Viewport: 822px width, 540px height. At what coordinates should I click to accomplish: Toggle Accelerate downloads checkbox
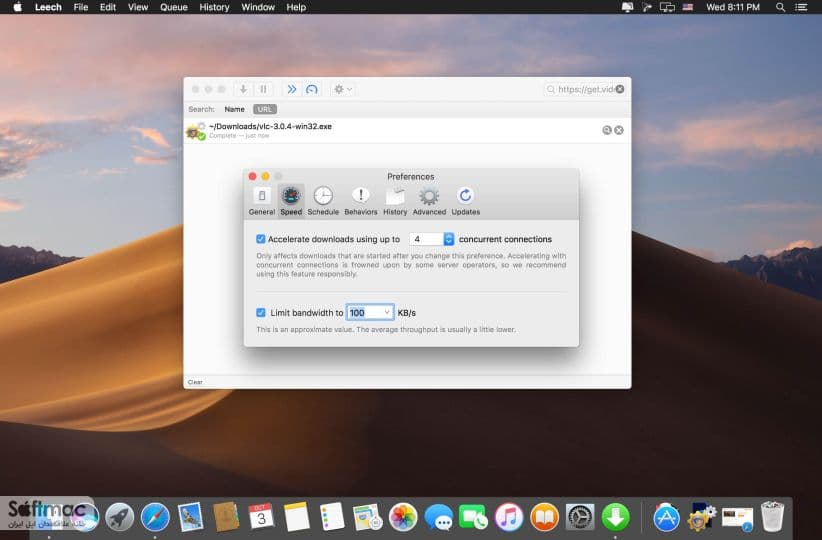point(261,239)
